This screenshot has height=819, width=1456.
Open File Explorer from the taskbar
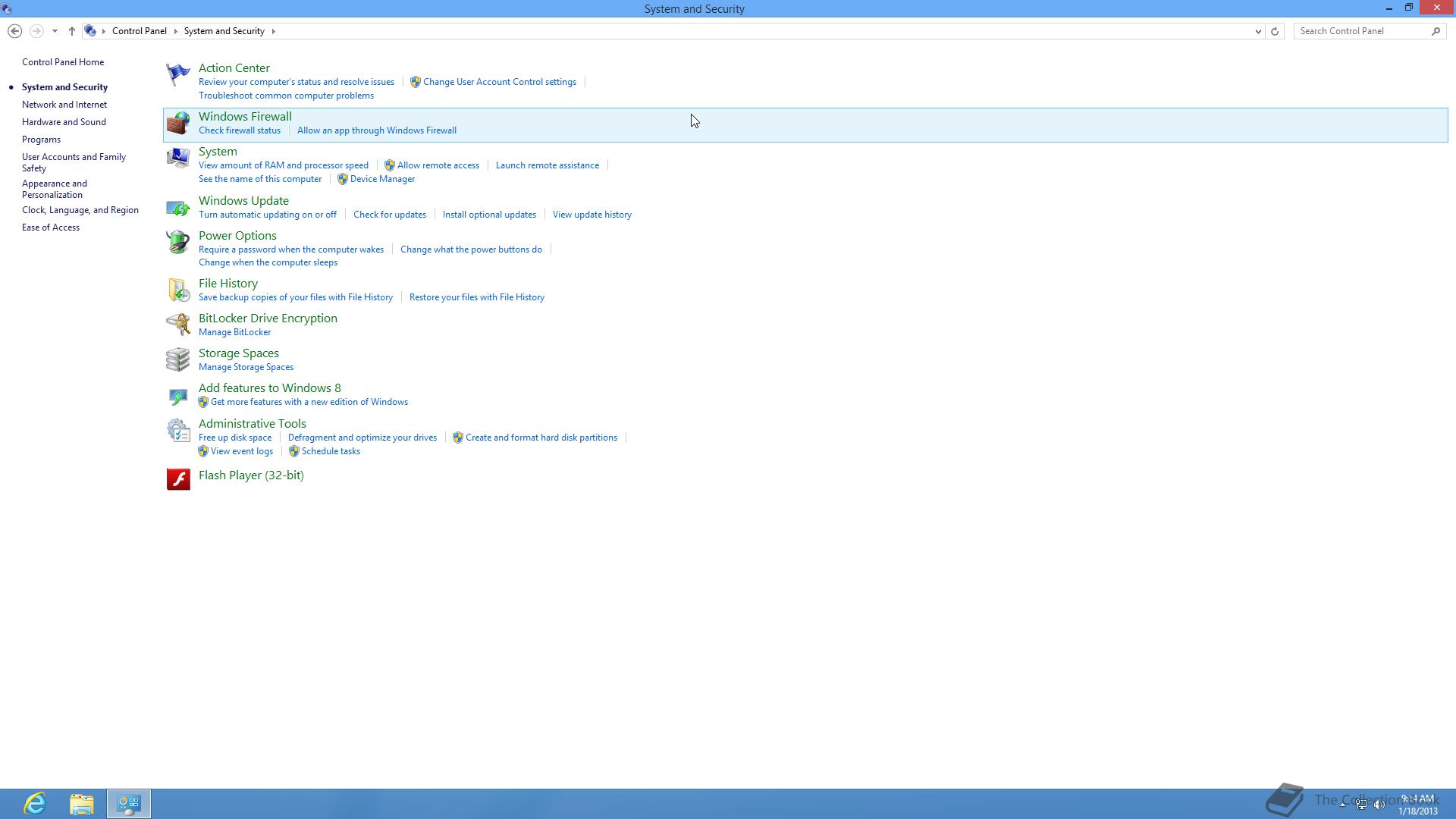coord(82,804)
